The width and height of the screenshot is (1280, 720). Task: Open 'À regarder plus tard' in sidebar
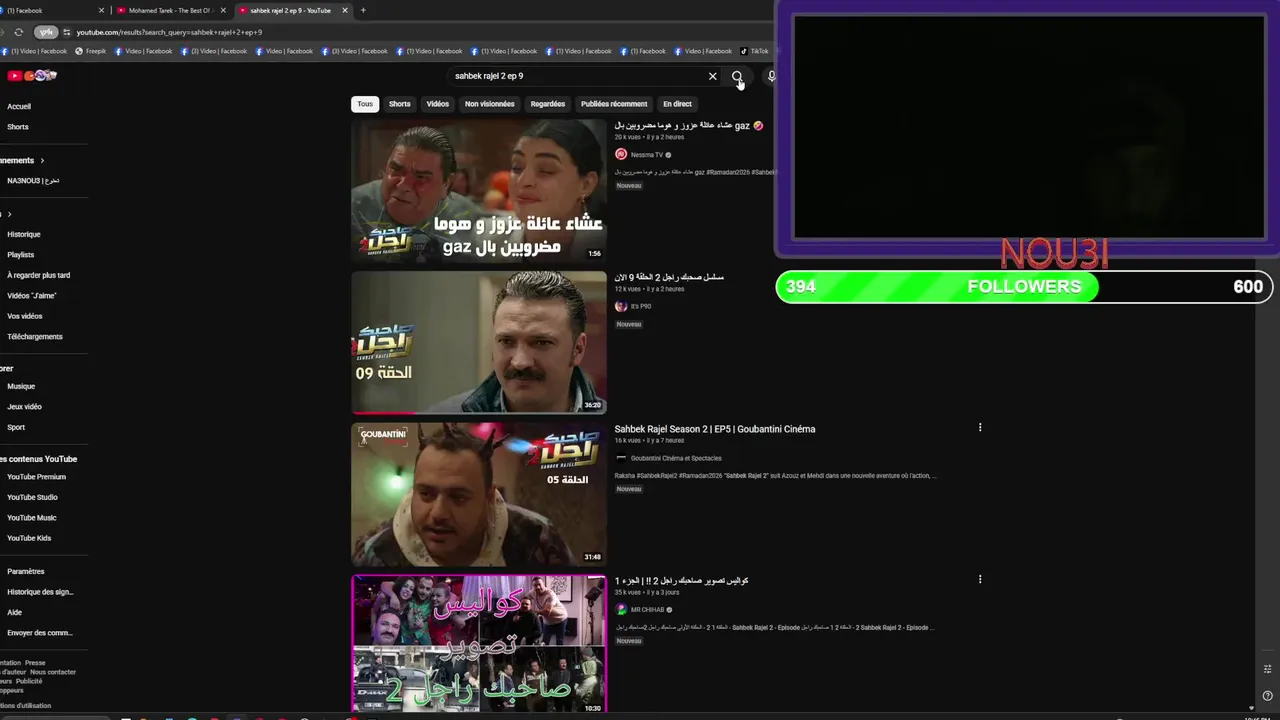click(x=38, y=275)
